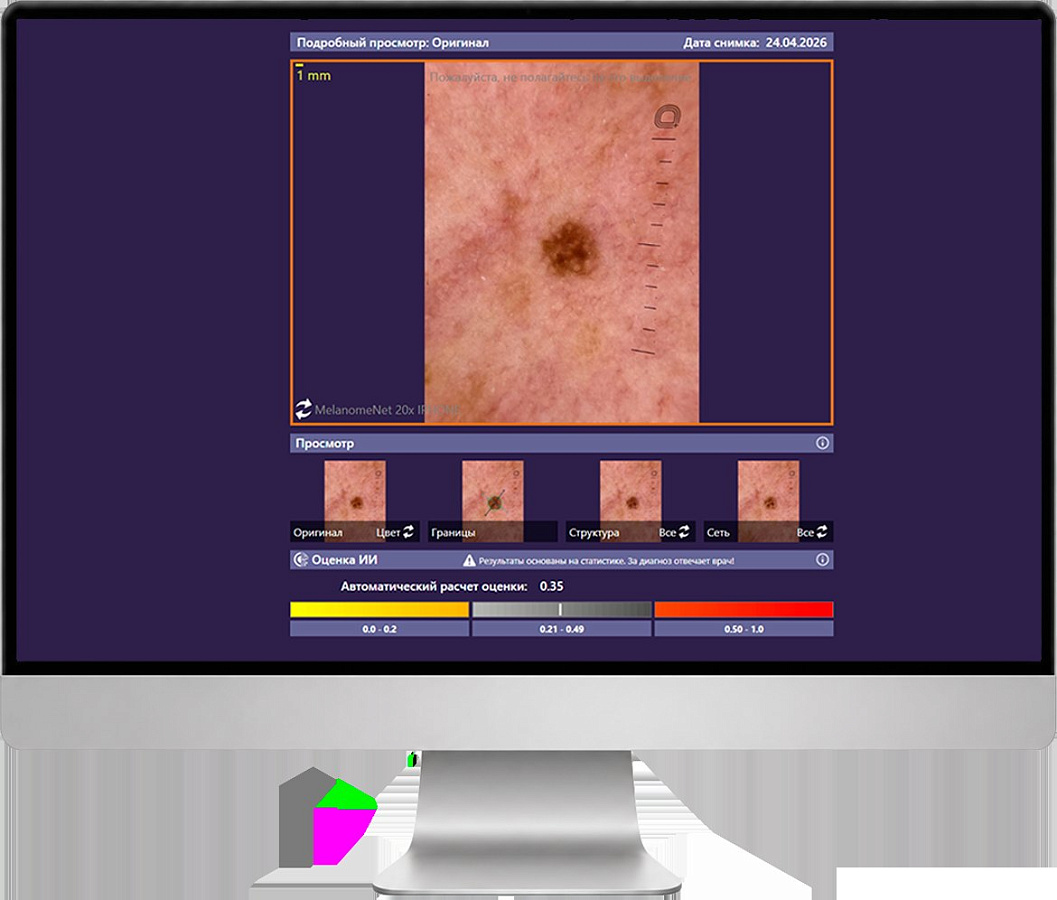Click the yellow low-risk score bar
Screen dimensions: 1057x900
[x=380, y=609]
